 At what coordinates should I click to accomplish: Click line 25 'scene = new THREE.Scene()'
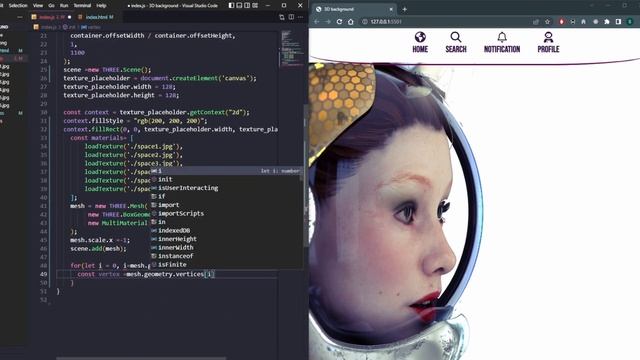coord(107,70)
